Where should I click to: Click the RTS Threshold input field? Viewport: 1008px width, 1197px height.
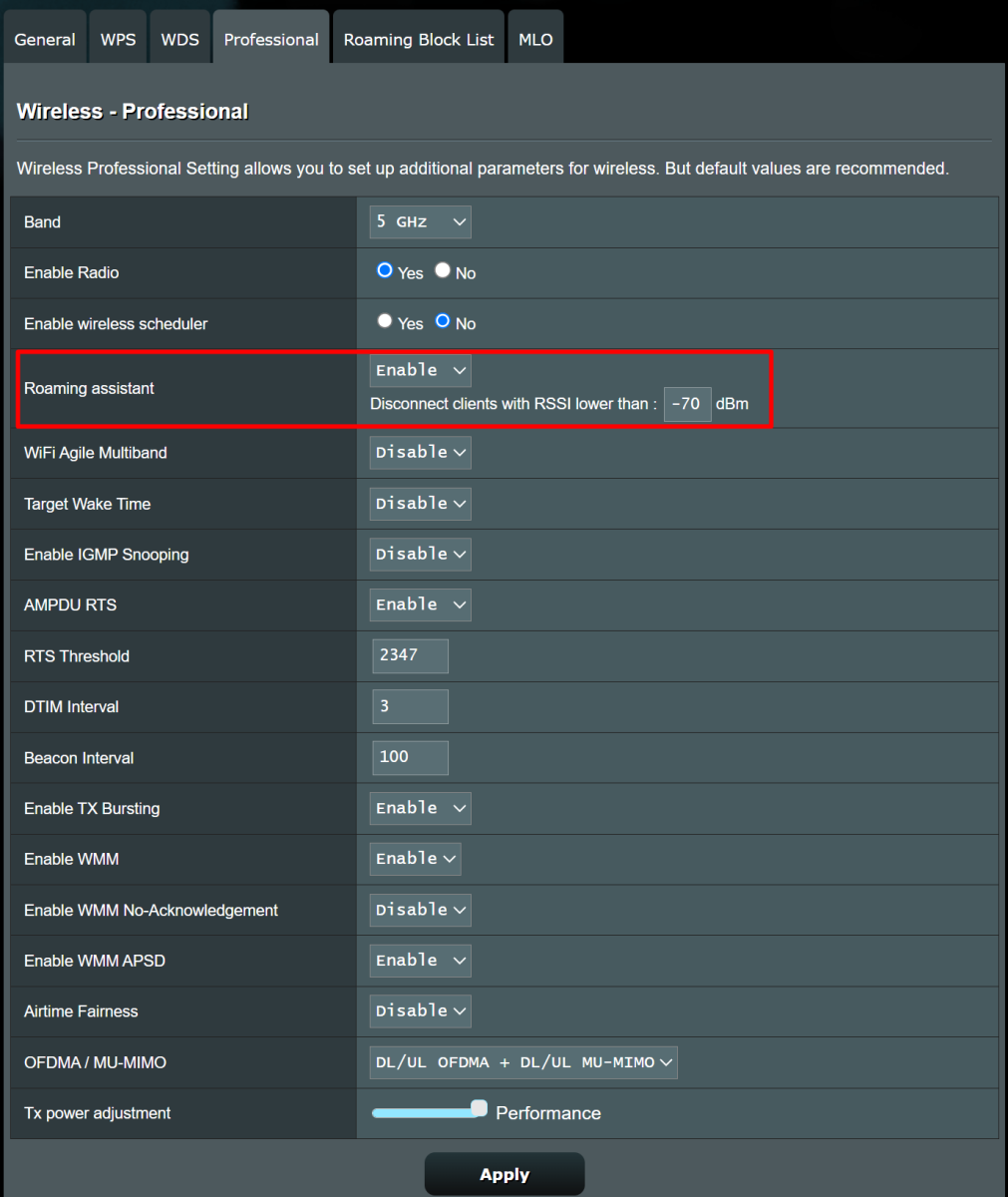click(x=410, y=655)
